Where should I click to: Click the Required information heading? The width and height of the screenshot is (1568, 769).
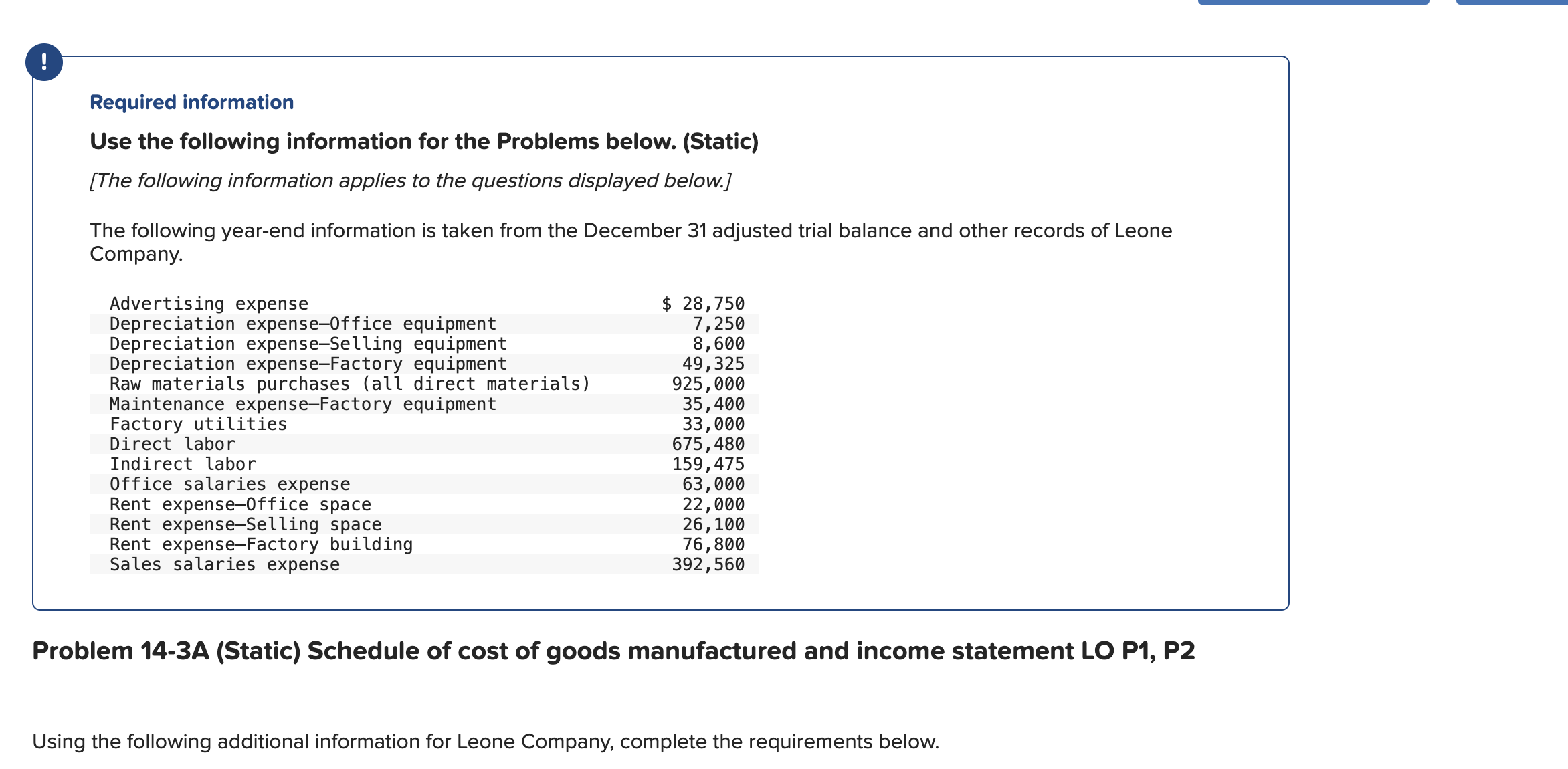191,102
